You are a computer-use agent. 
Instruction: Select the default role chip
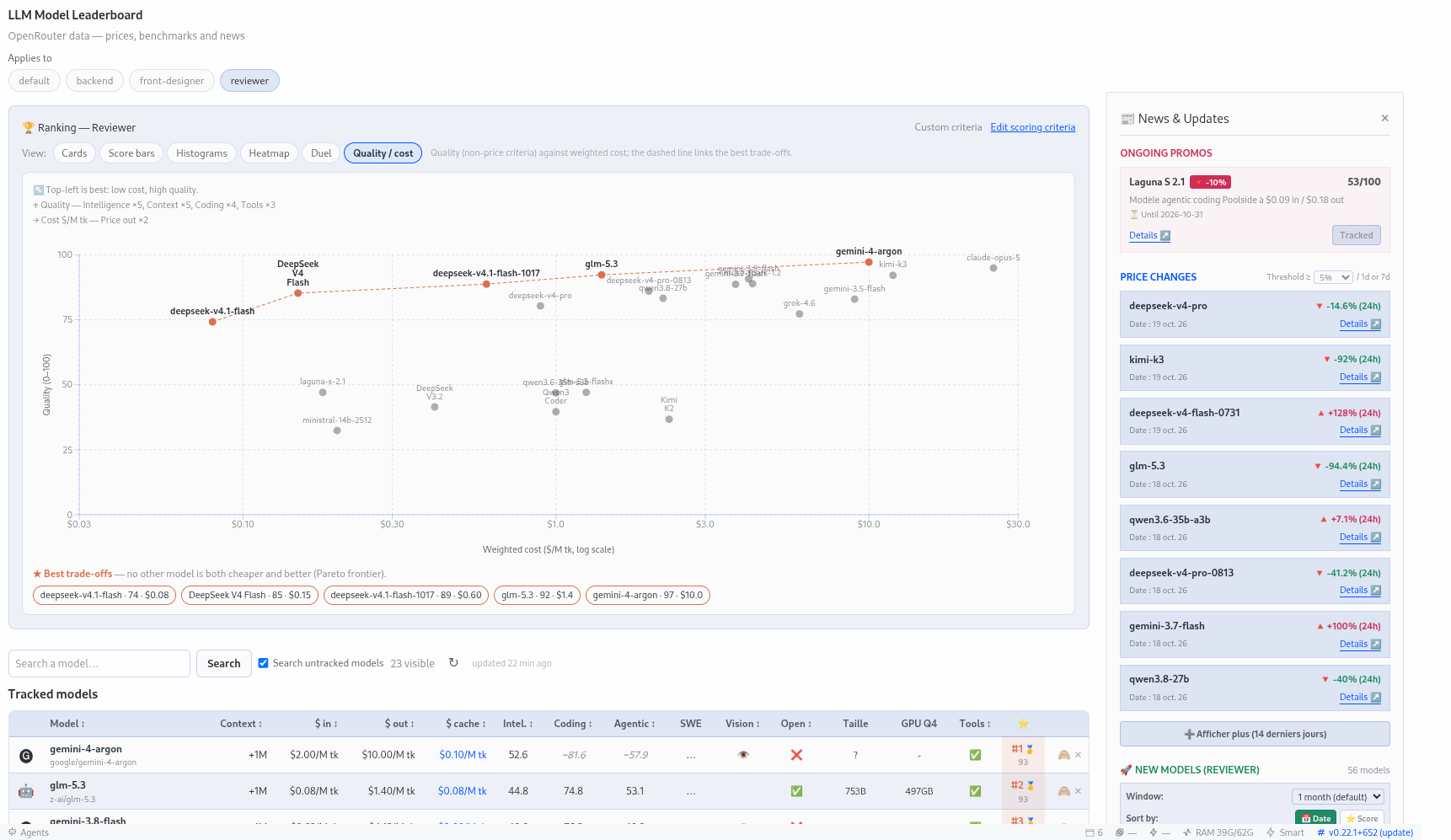coord(35,81)
